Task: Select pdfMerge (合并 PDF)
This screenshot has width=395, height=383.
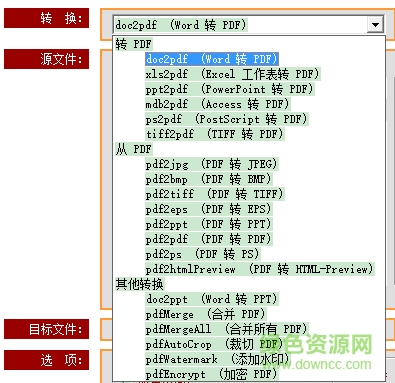Action: pyautogui.click(x=206, y=314)
